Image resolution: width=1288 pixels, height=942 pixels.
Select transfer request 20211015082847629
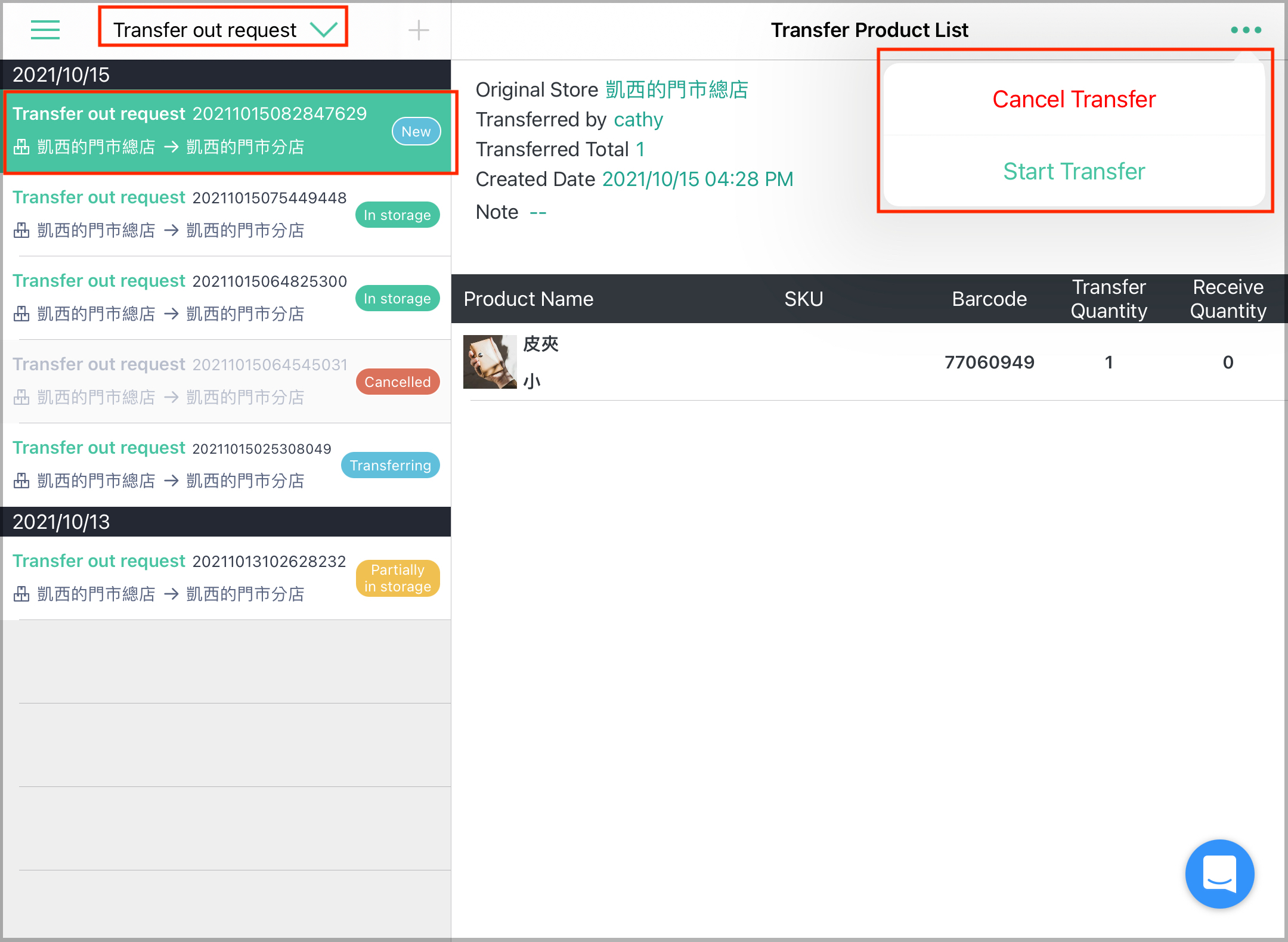tap(227, 131)
